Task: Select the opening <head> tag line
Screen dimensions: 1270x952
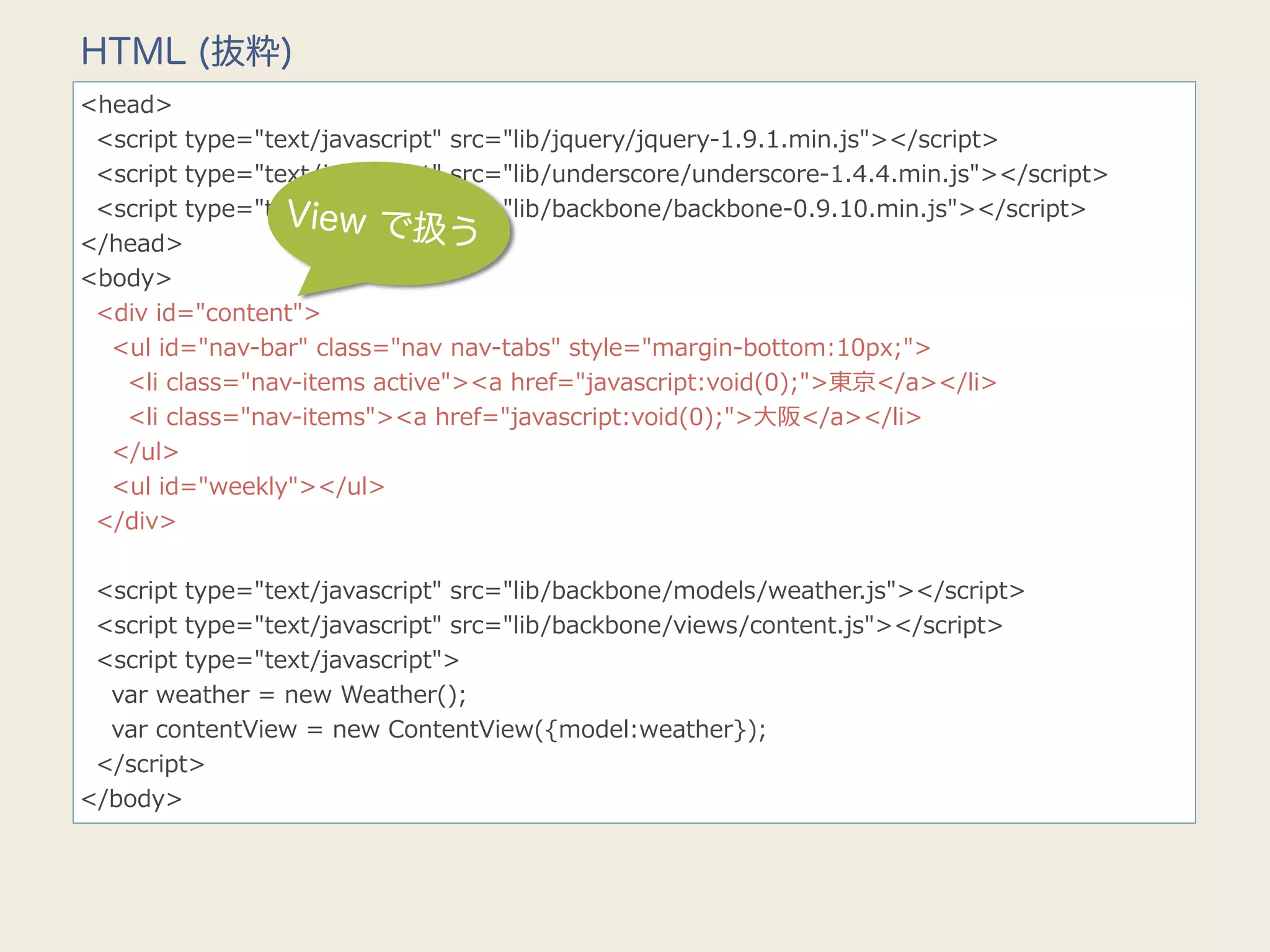Action: click(126, 105)
